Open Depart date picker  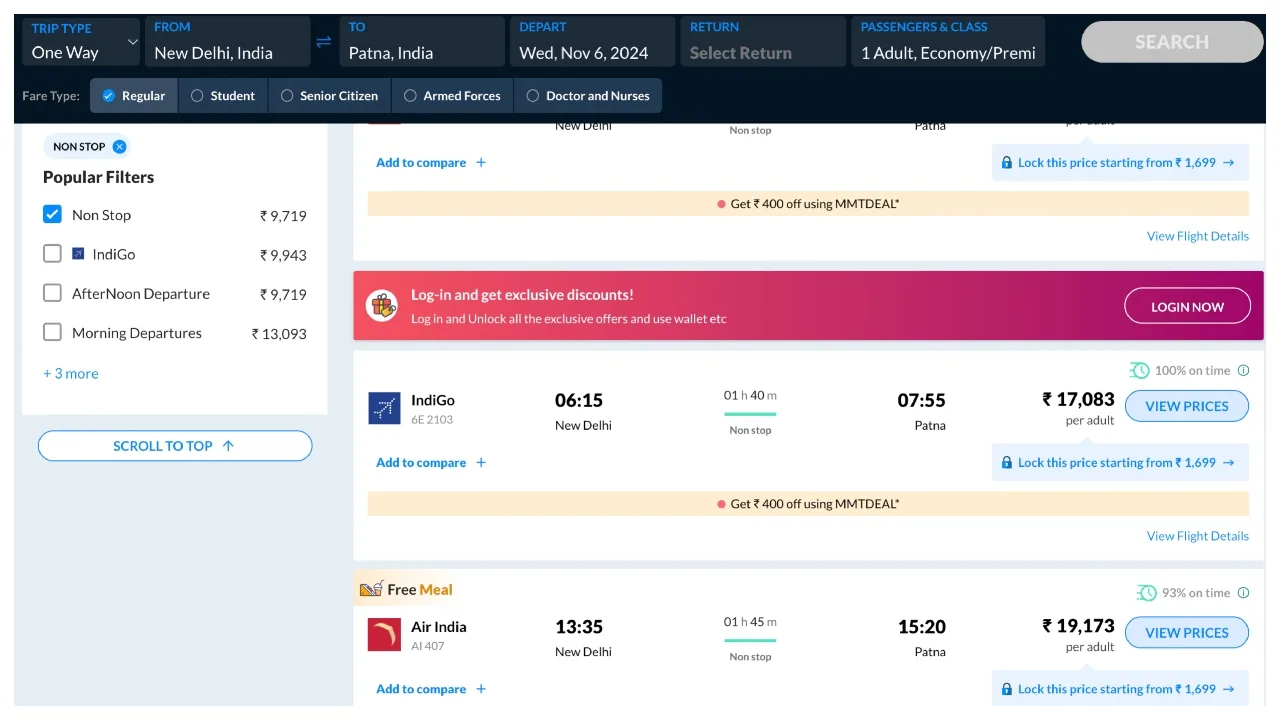pyautogui.click(x=593, y=42)
